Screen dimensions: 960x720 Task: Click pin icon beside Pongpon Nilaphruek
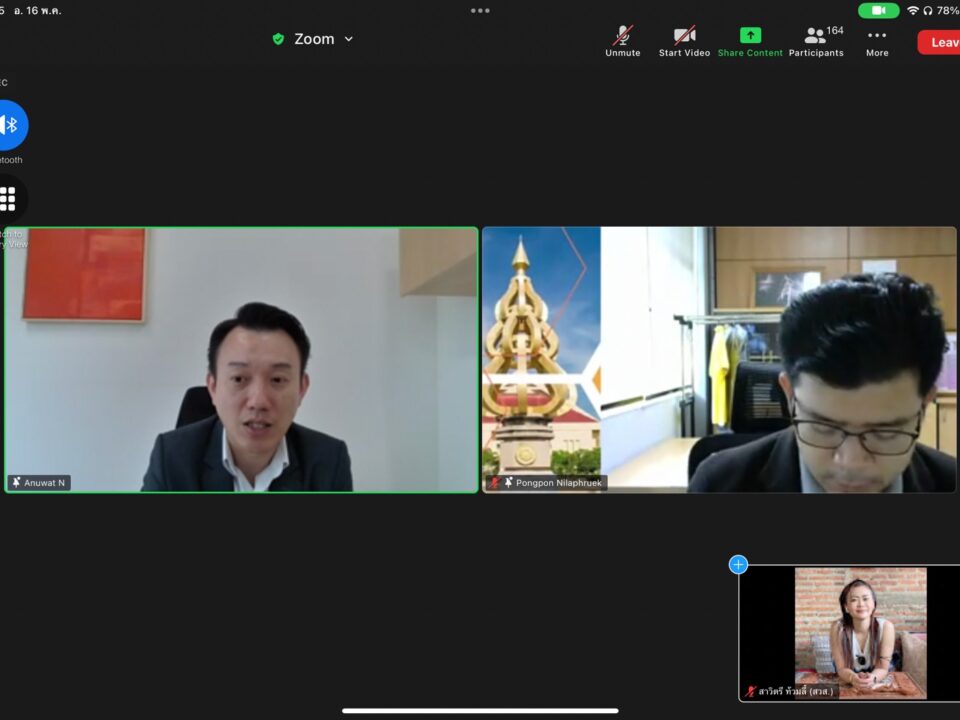coord(508,482)
